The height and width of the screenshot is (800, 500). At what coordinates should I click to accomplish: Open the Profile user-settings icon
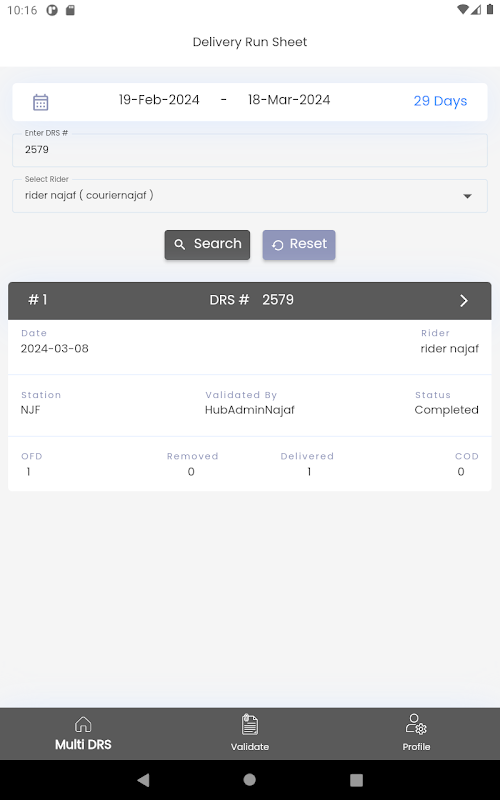[416, 724]
